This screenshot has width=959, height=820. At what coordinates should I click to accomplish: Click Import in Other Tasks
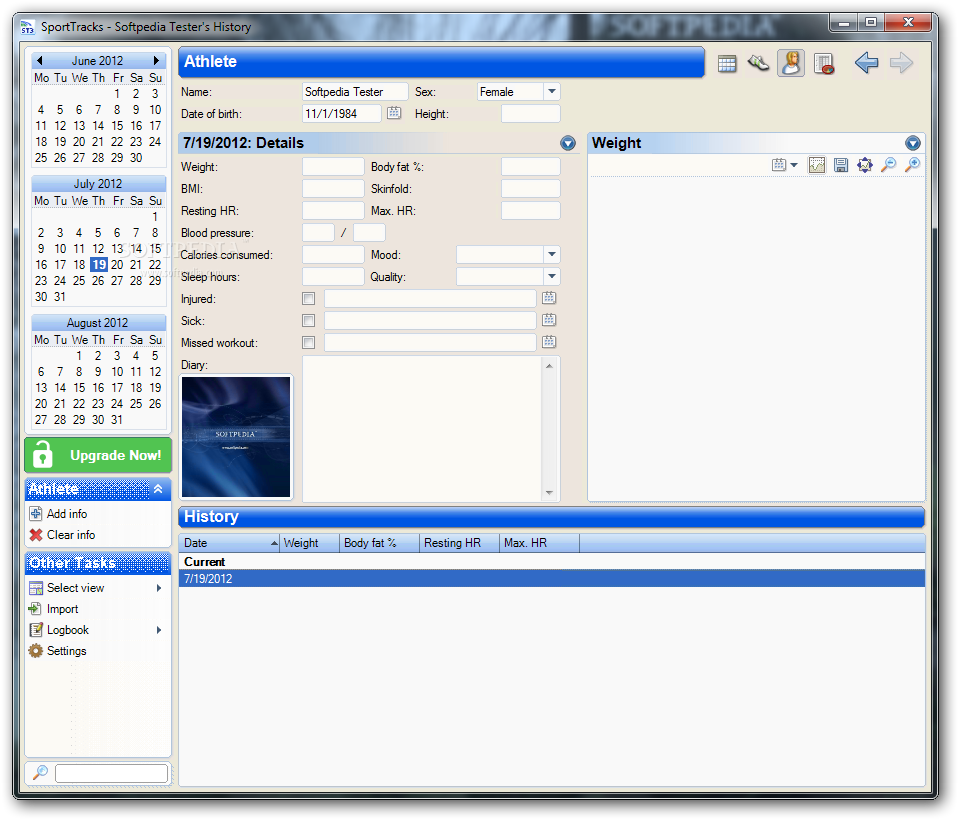62,609
